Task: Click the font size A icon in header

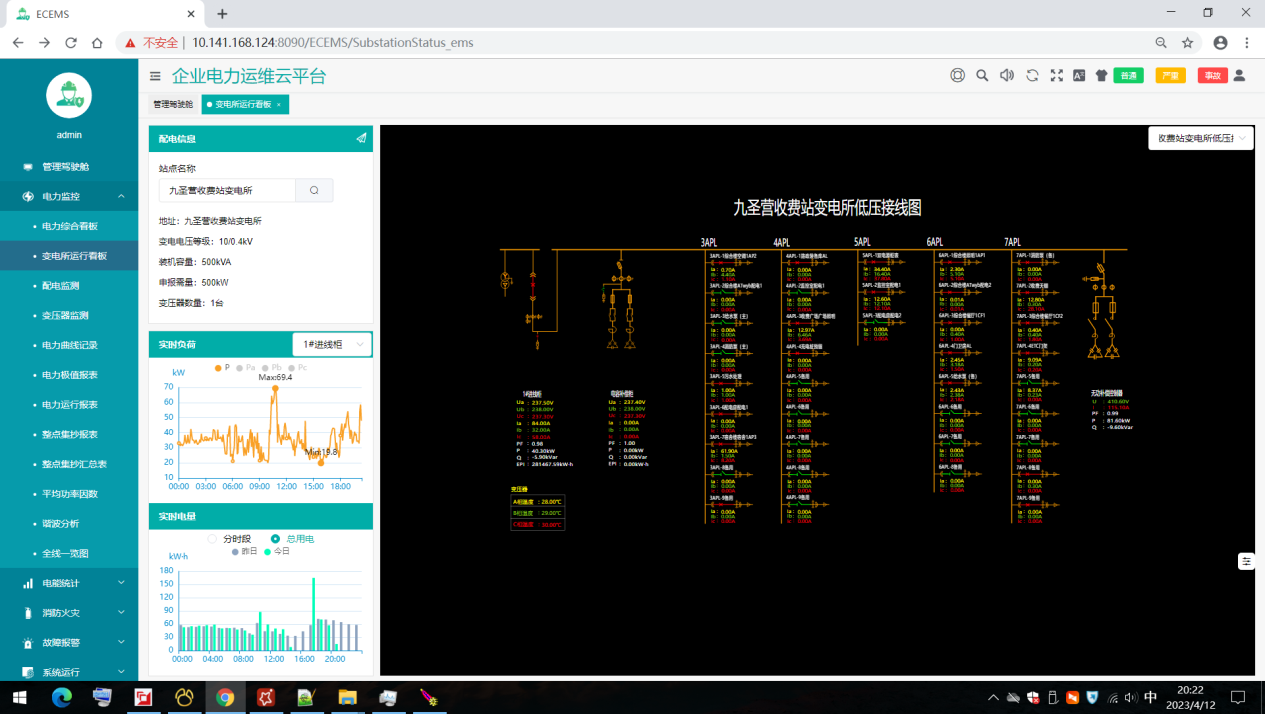Action: 1079,75
